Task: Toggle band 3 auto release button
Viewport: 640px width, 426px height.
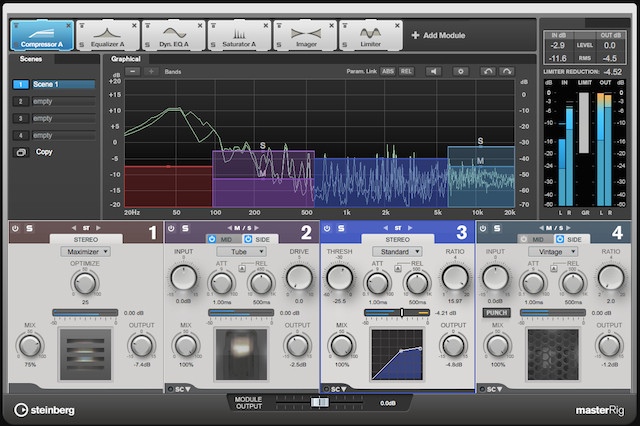Action: click(398, 268)
